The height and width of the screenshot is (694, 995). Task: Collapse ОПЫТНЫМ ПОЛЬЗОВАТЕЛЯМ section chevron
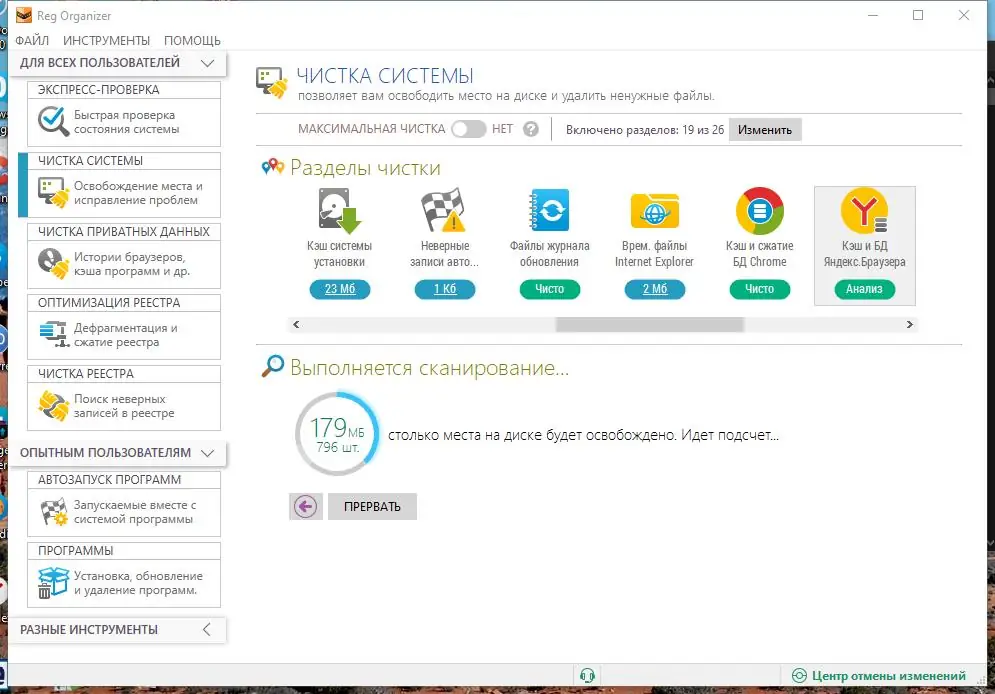[208, 453]
